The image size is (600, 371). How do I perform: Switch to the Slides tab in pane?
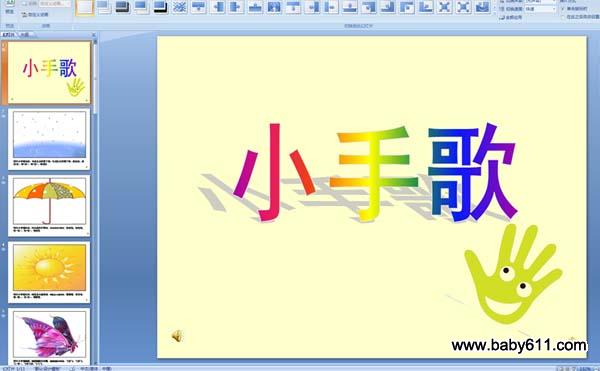9,34
